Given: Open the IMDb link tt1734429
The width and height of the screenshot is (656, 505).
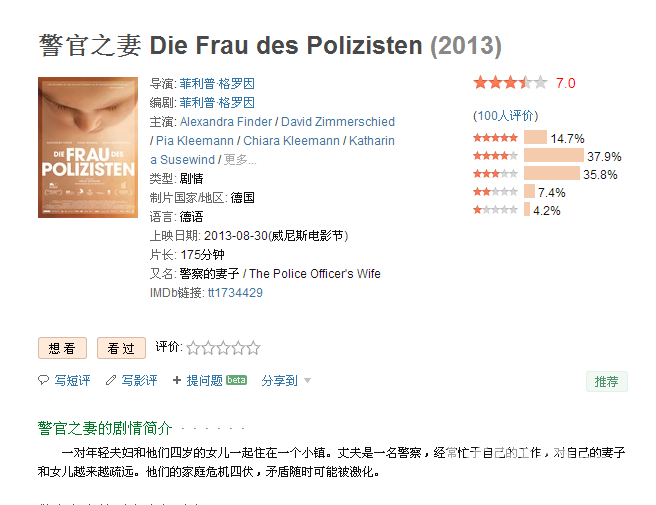Looking at the screenshot, I should pos(235,292).
